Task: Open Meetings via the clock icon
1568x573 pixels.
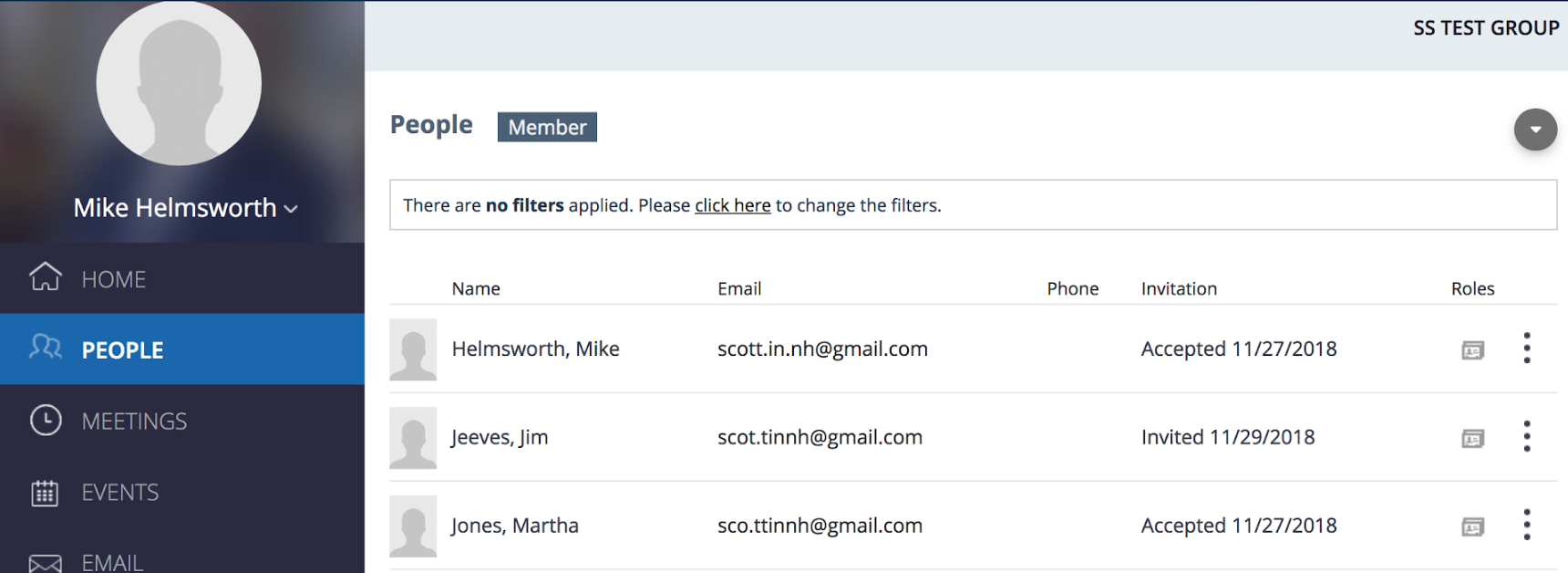Action: click(x=46, y=420)
